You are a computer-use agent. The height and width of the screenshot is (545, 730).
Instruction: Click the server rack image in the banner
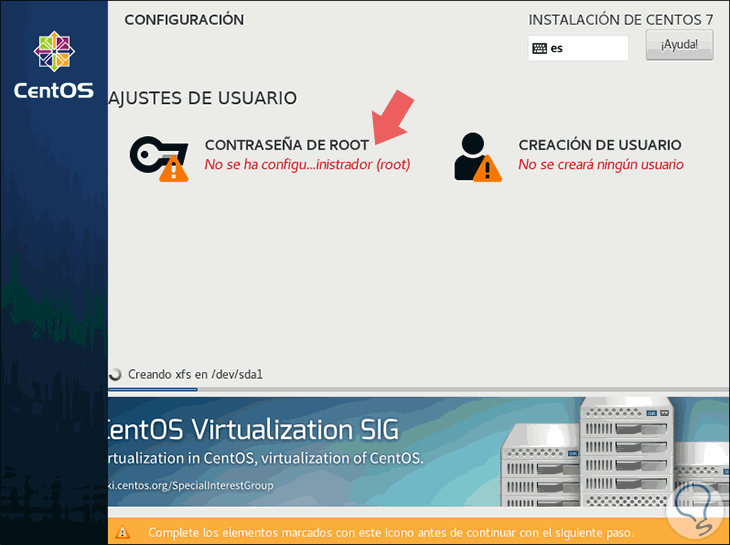pyautogui.click(x=615, y=452)
